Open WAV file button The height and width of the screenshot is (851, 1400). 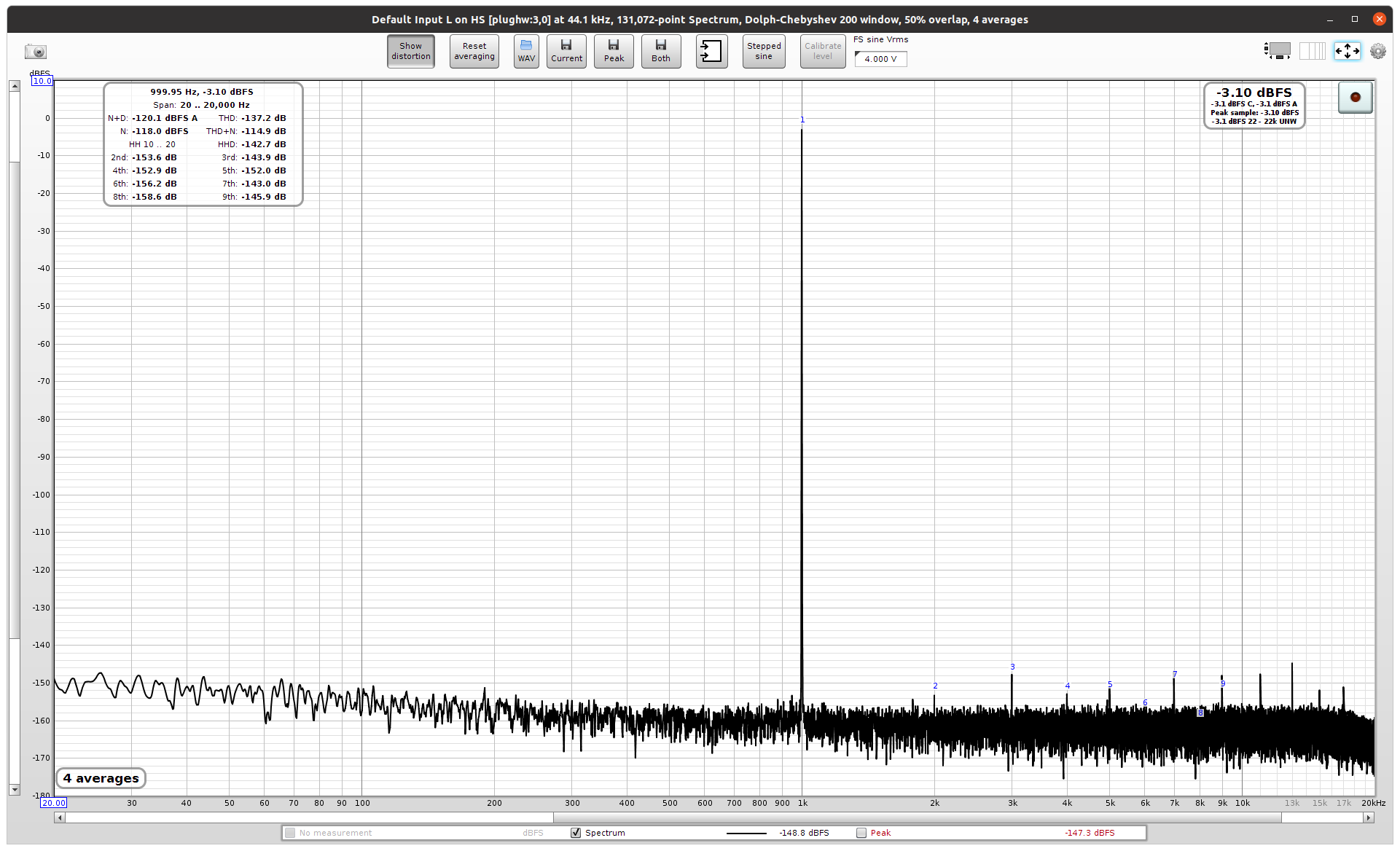pyautogui.click(x=526, y=51)
